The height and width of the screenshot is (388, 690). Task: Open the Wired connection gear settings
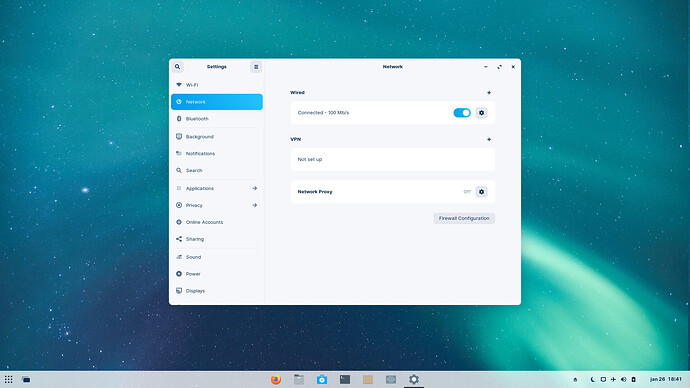[x=481, y=113]
